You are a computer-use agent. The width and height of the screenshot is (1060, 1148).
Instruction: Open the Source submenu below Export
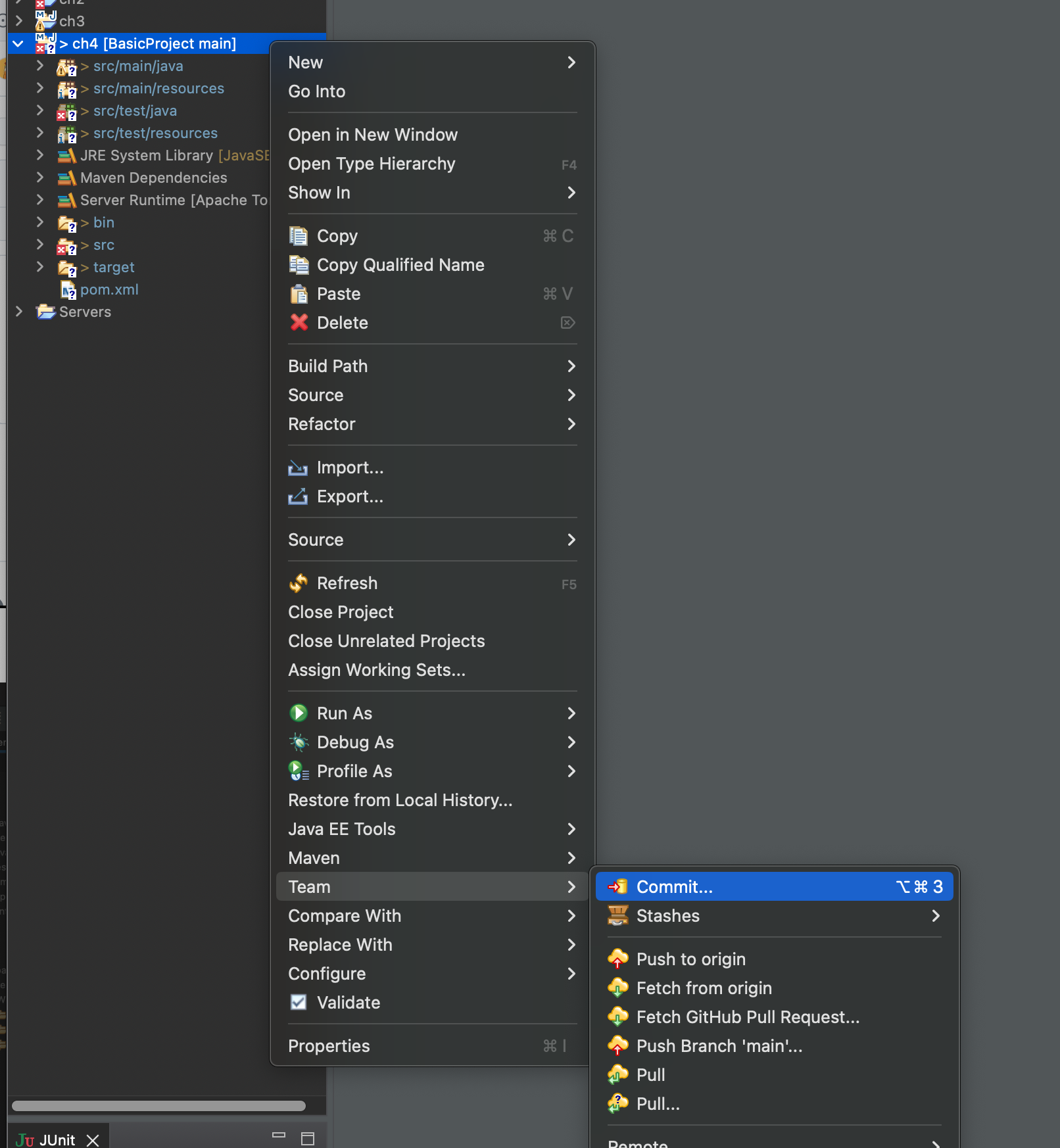tap(432, 540)
